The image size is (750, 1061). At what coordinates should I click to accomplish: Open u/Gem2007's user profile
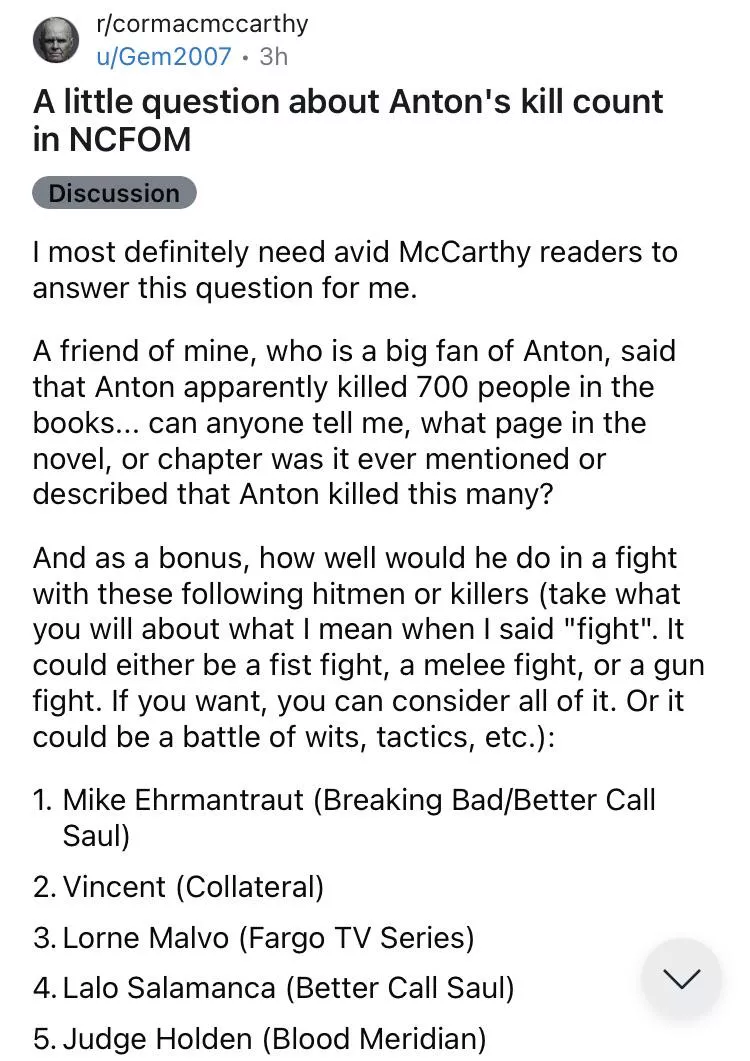[163, 56]
